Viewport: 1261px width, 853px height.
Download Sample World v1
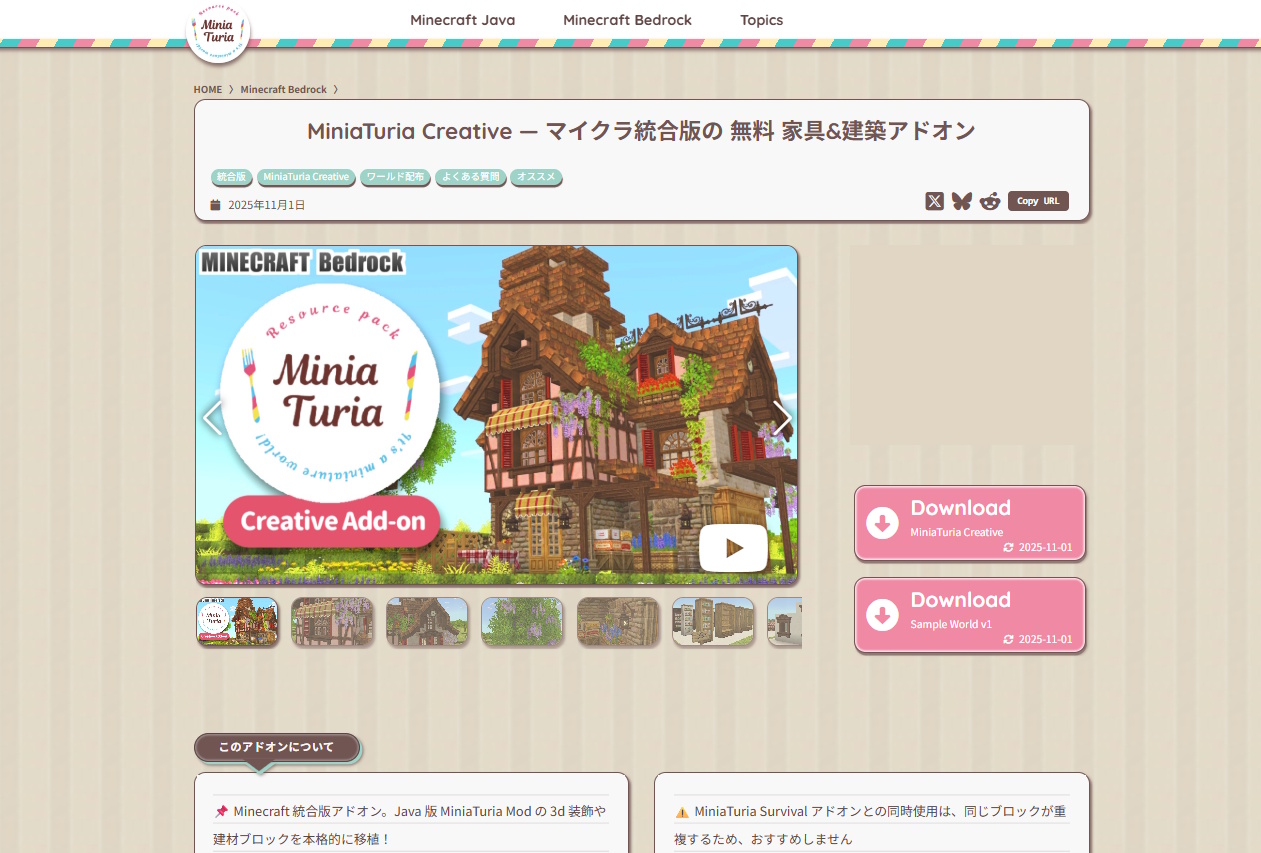tap(970, 615)
